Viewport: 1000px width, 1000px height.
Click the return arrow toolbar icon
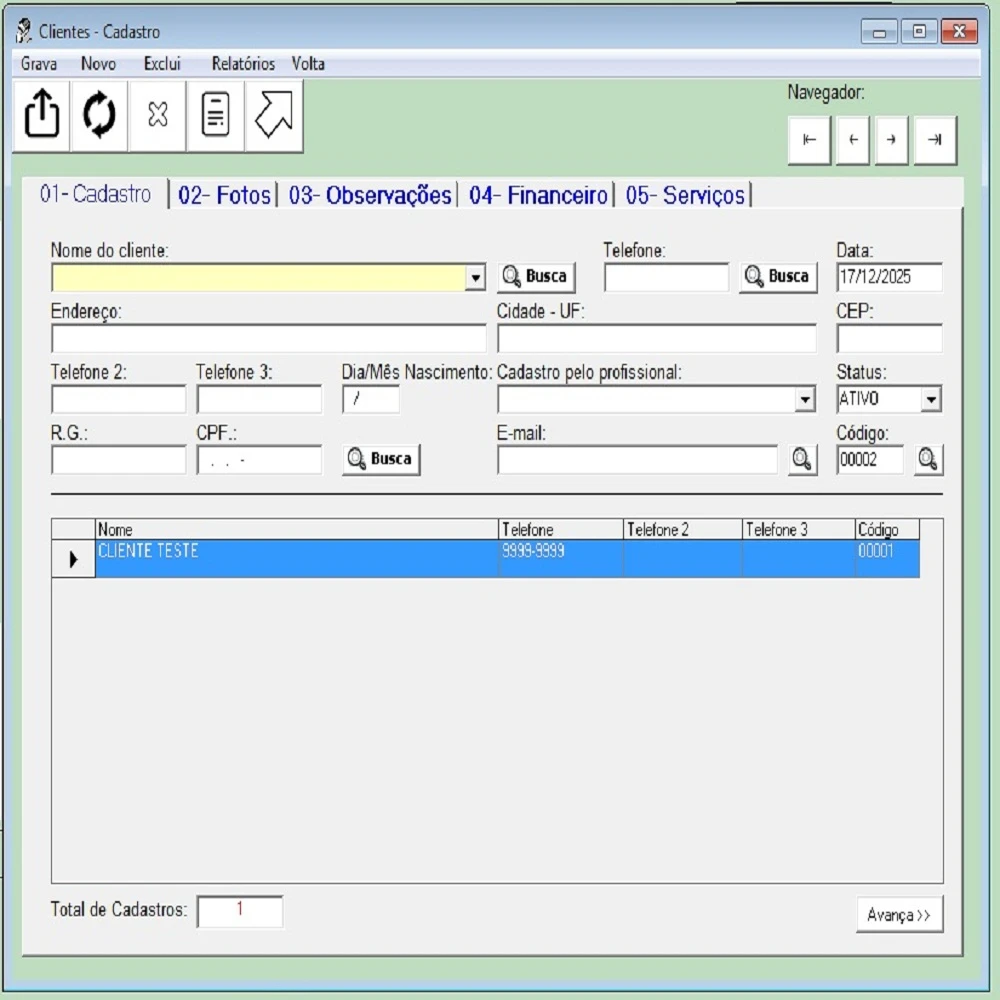coord(273,116)
